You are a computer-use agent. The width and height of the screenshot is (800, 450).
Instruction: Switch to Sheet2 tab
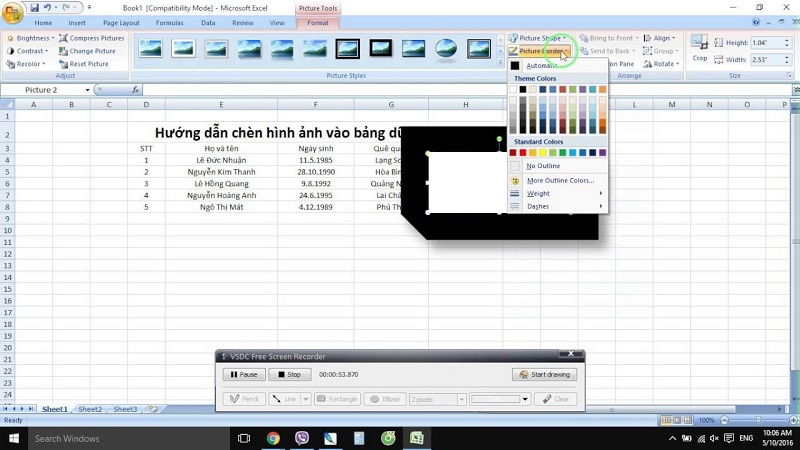click(90, 409)
